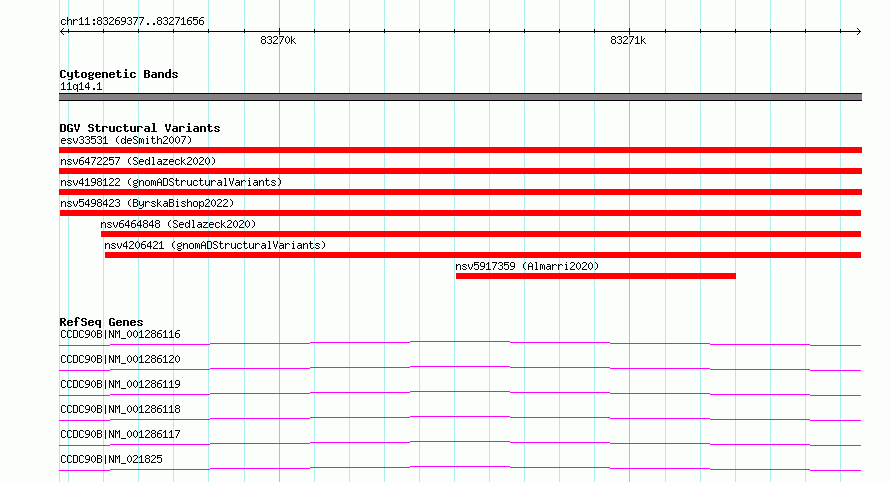Viewport: 890px width, 482px height.
Task: Open CCDC90B|NM_001286117 transcript label
Action: tap(120, 434)
